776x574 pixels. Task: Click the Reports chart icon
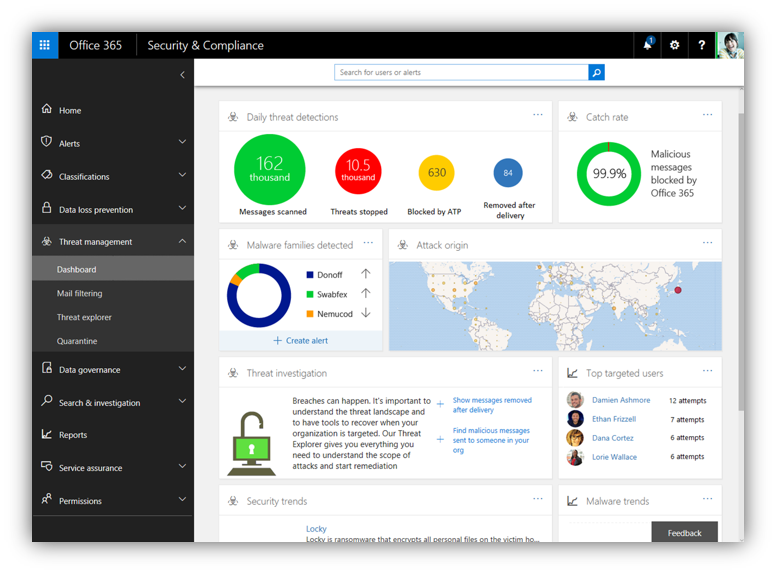46,435
